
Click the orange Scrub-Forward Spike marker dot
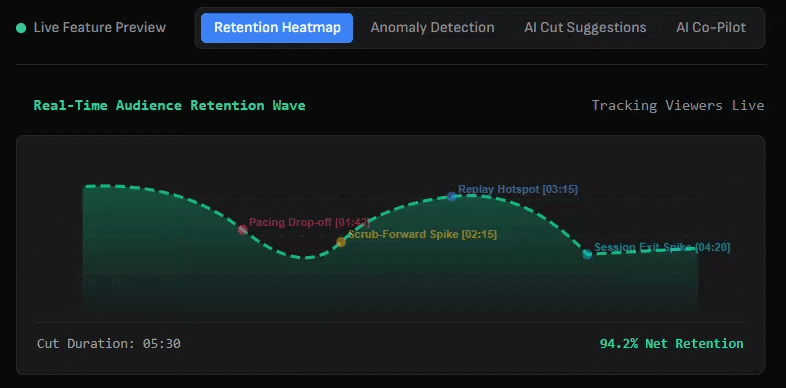click(341, 242)
